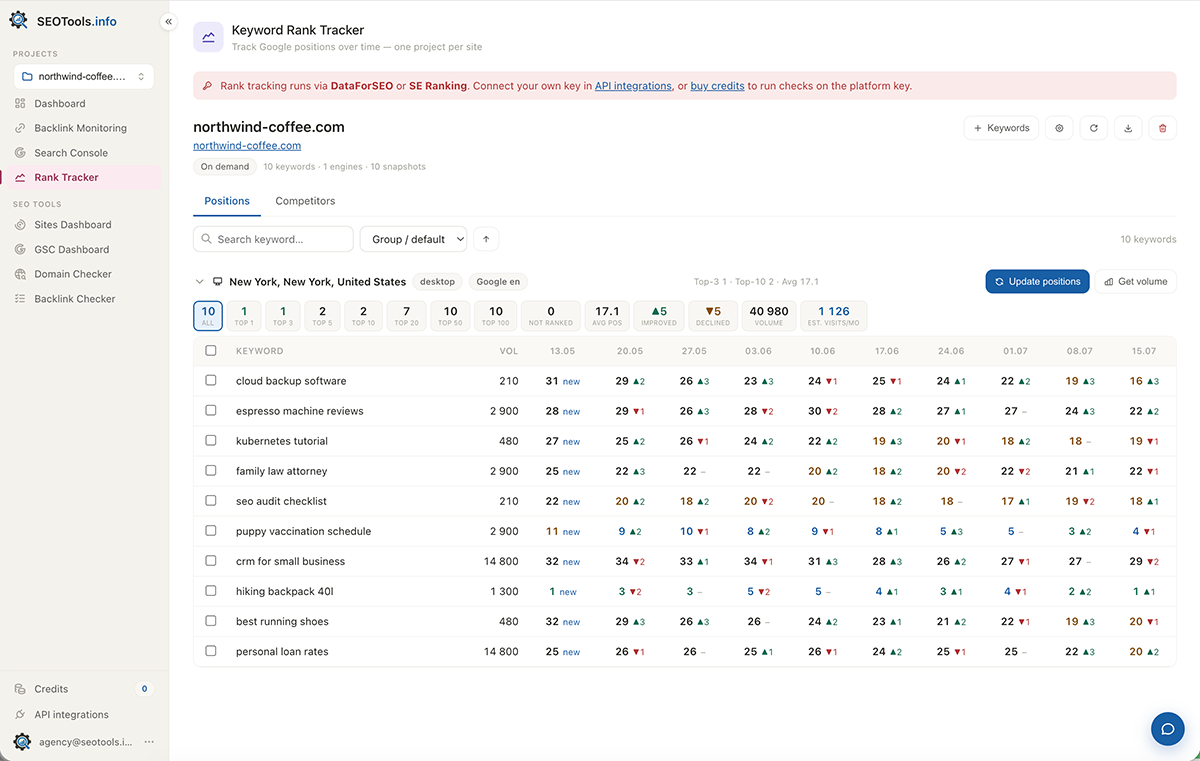The image size is (1200, 761).
Task: Sort by the KEYWORD column header
Action: (x=259, y=351)
